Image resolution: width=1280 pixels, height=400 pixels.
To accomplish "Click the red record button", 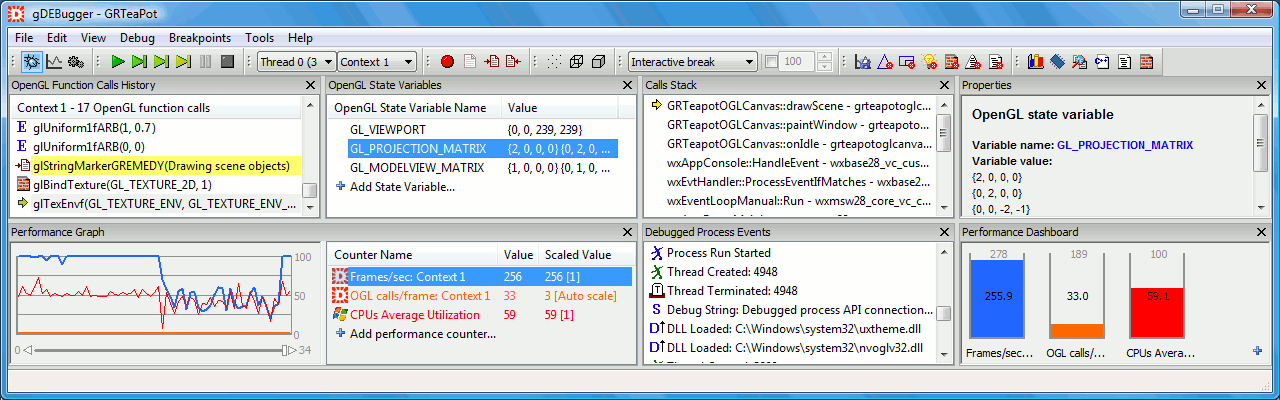I will tap(447, 62).
